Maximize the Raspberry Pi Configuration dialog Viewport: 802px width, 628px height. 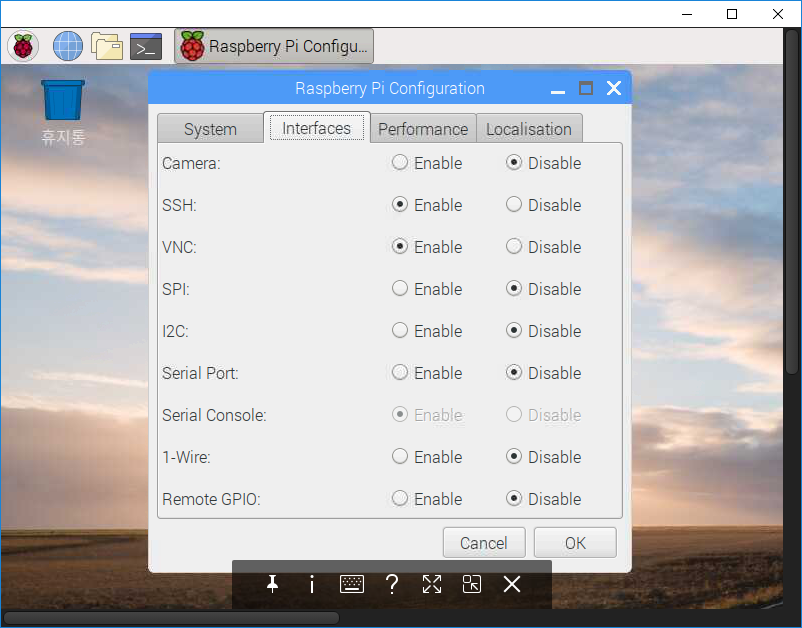coord(586,88)
